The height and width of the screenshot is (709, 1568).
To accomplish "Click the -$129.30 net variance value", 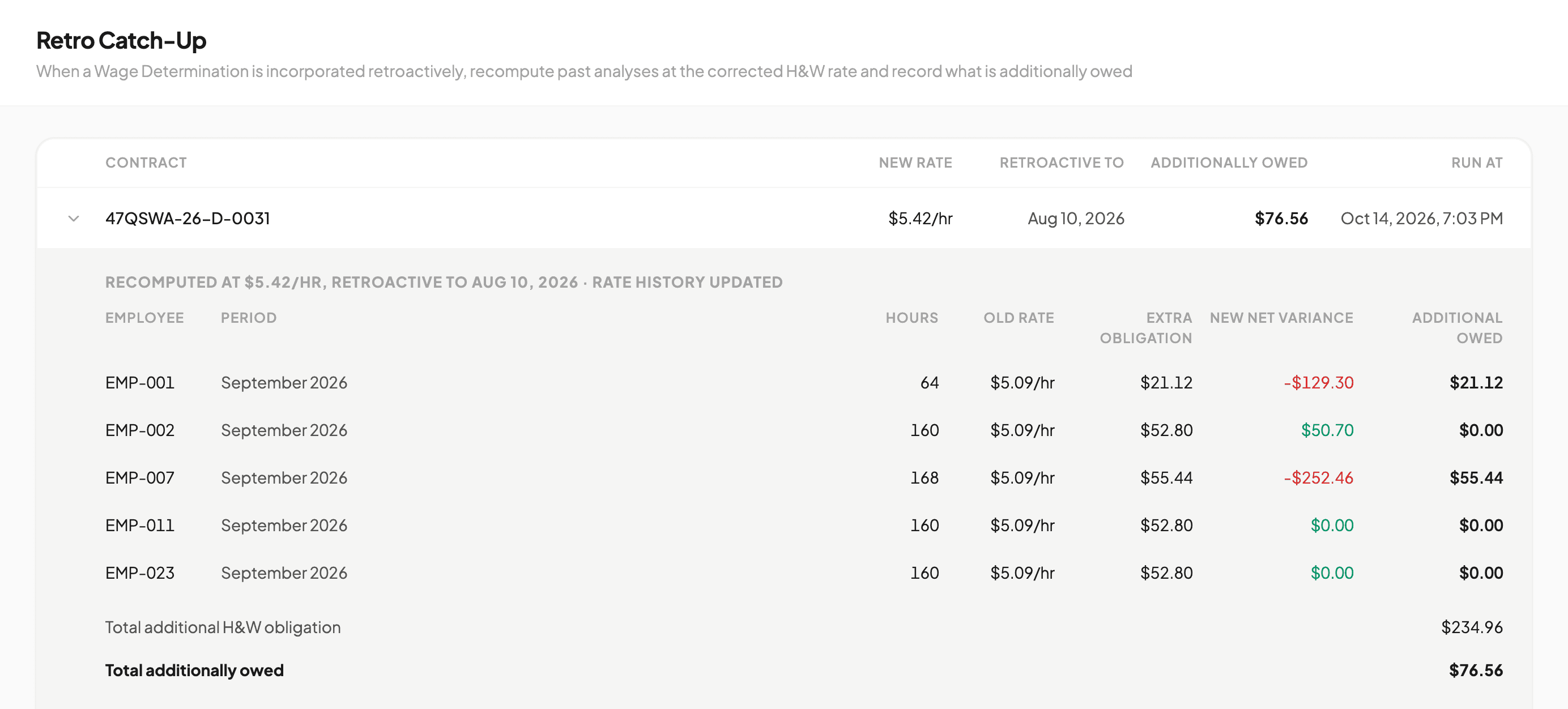I will click(1318, 383).
